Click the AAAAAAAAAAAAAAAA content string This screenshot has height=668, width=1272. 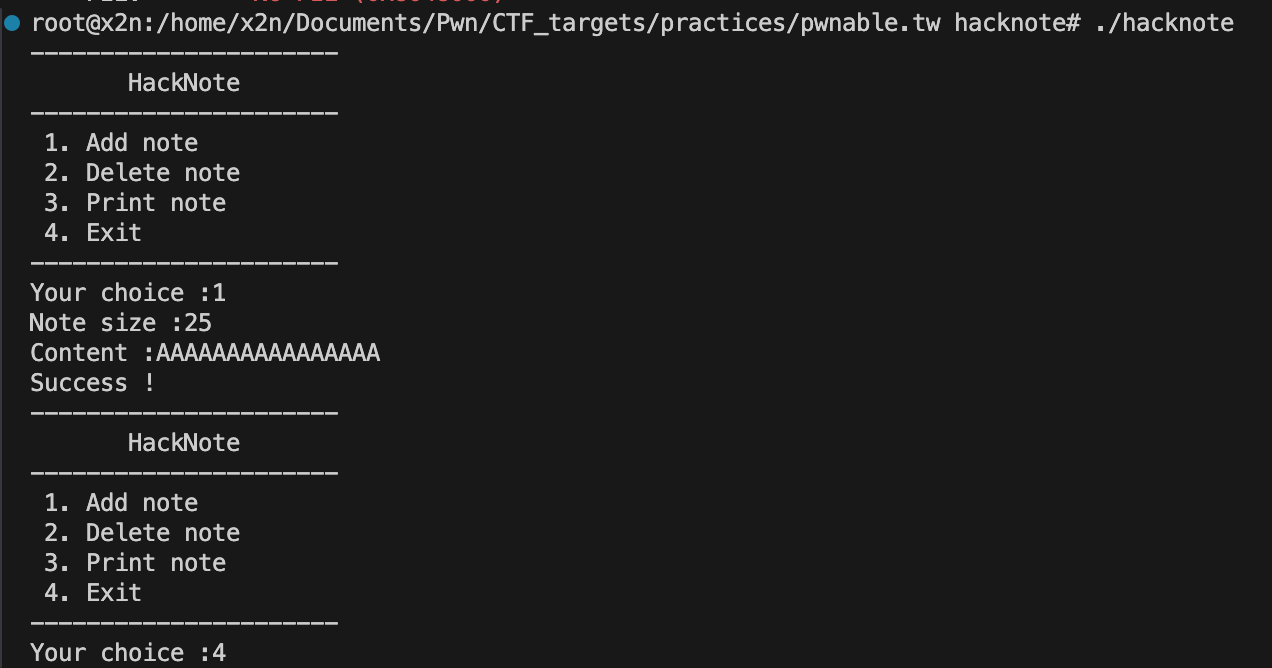tap(268, 353)
